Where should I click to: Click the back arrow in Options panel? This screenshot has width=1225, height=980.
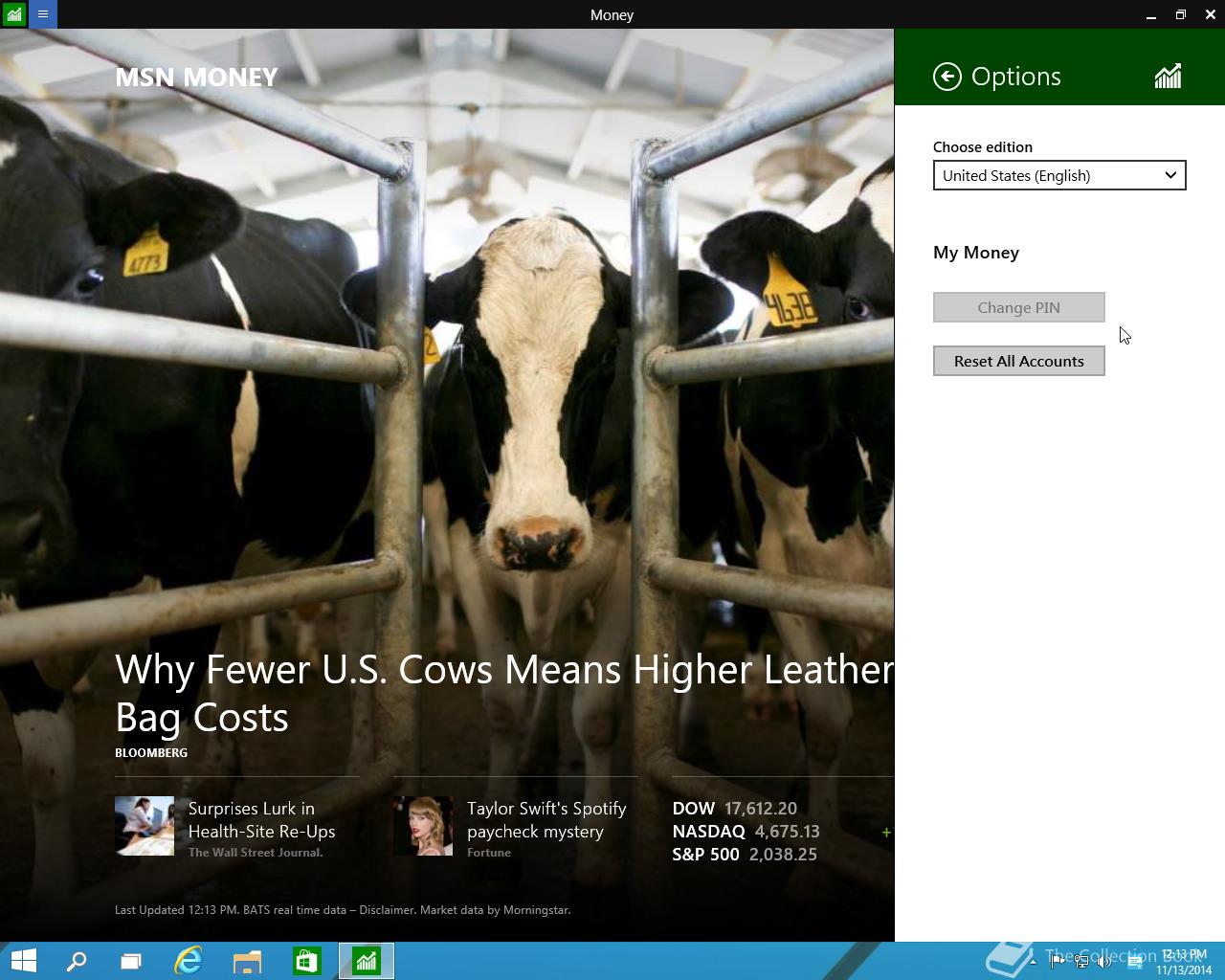pyautogui.click(x=947, y=77)
